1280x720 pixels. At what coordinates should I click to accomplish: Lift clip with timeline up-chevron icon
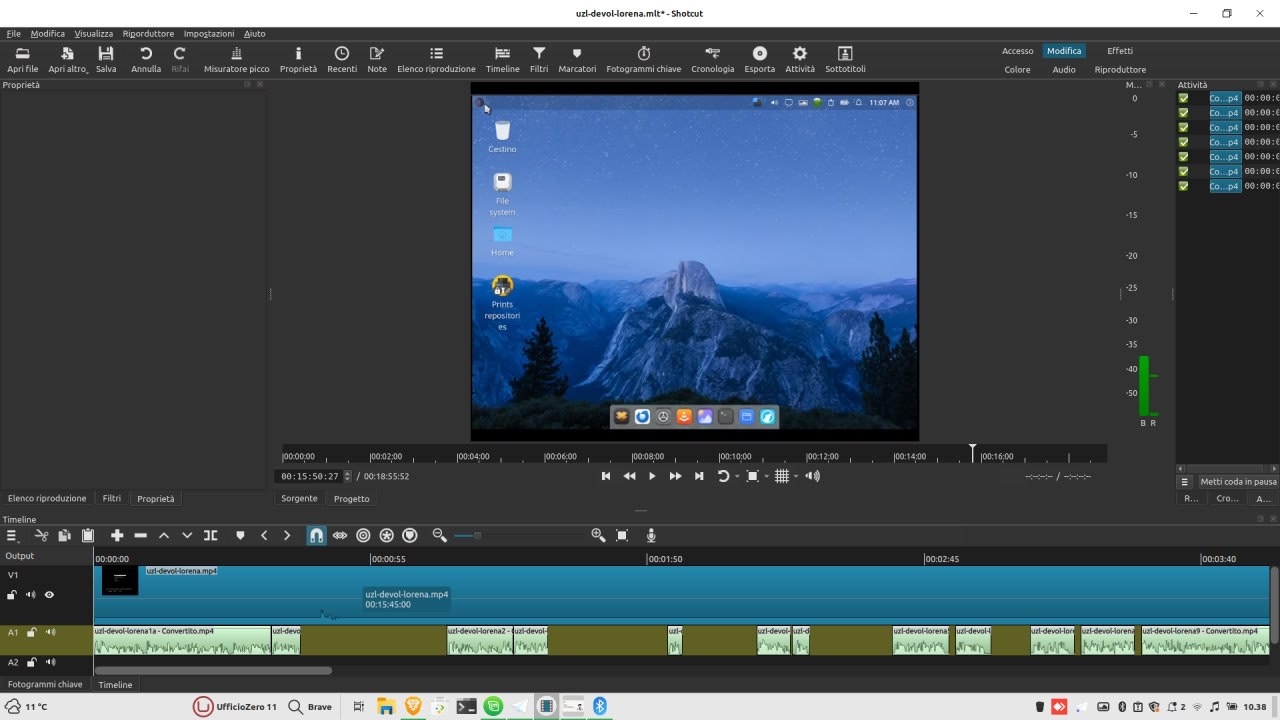tap(164, 536)
